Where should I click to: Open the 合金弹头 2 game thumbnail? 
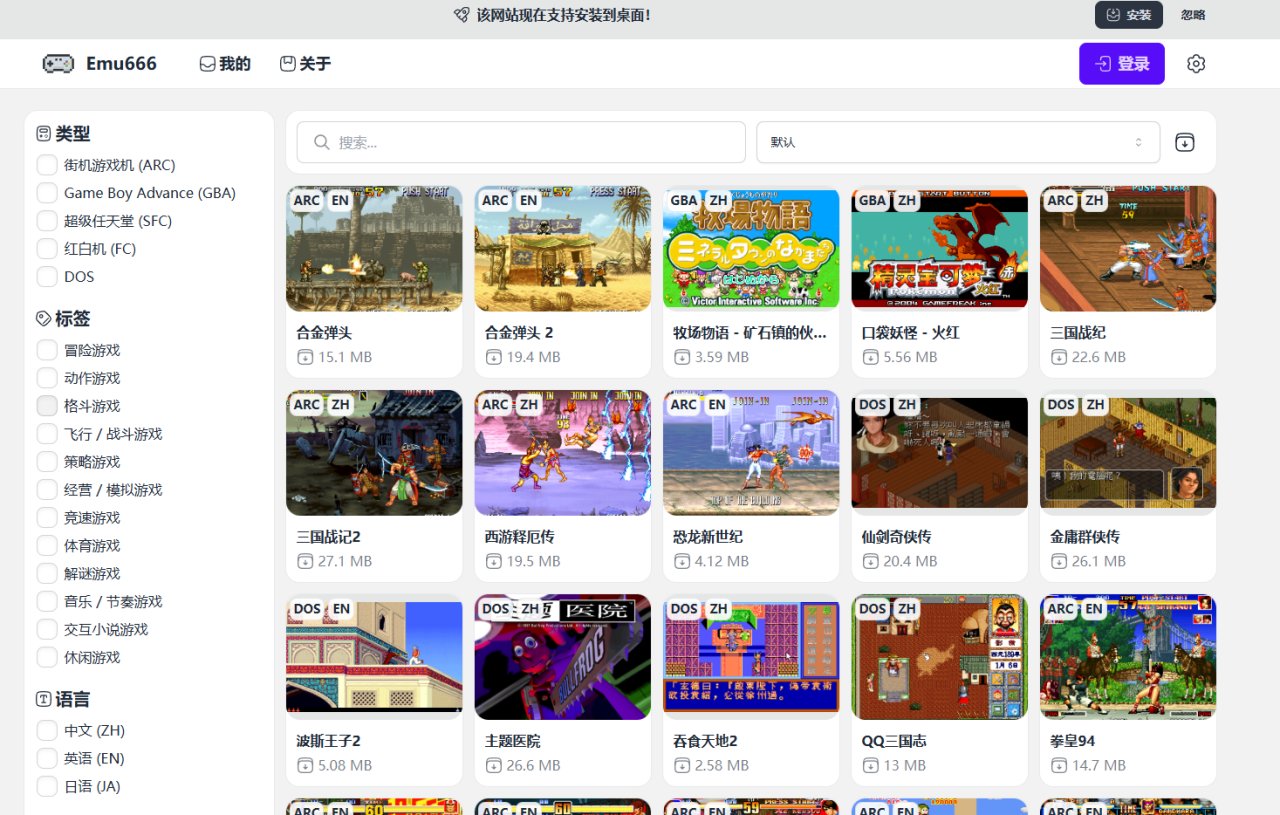562,248
